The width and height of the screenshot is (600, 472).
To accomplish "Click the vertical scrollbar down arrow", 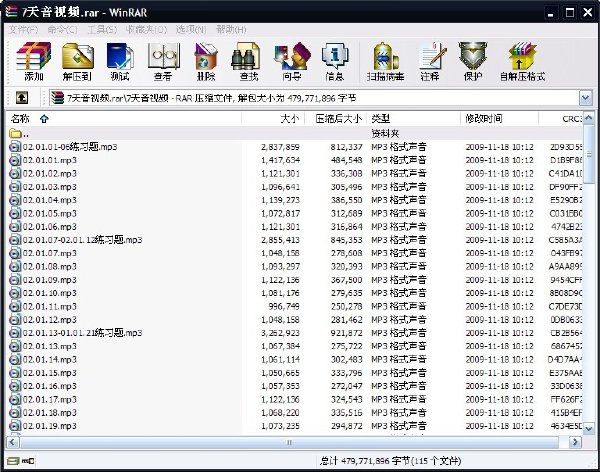I will pos(589,429).
